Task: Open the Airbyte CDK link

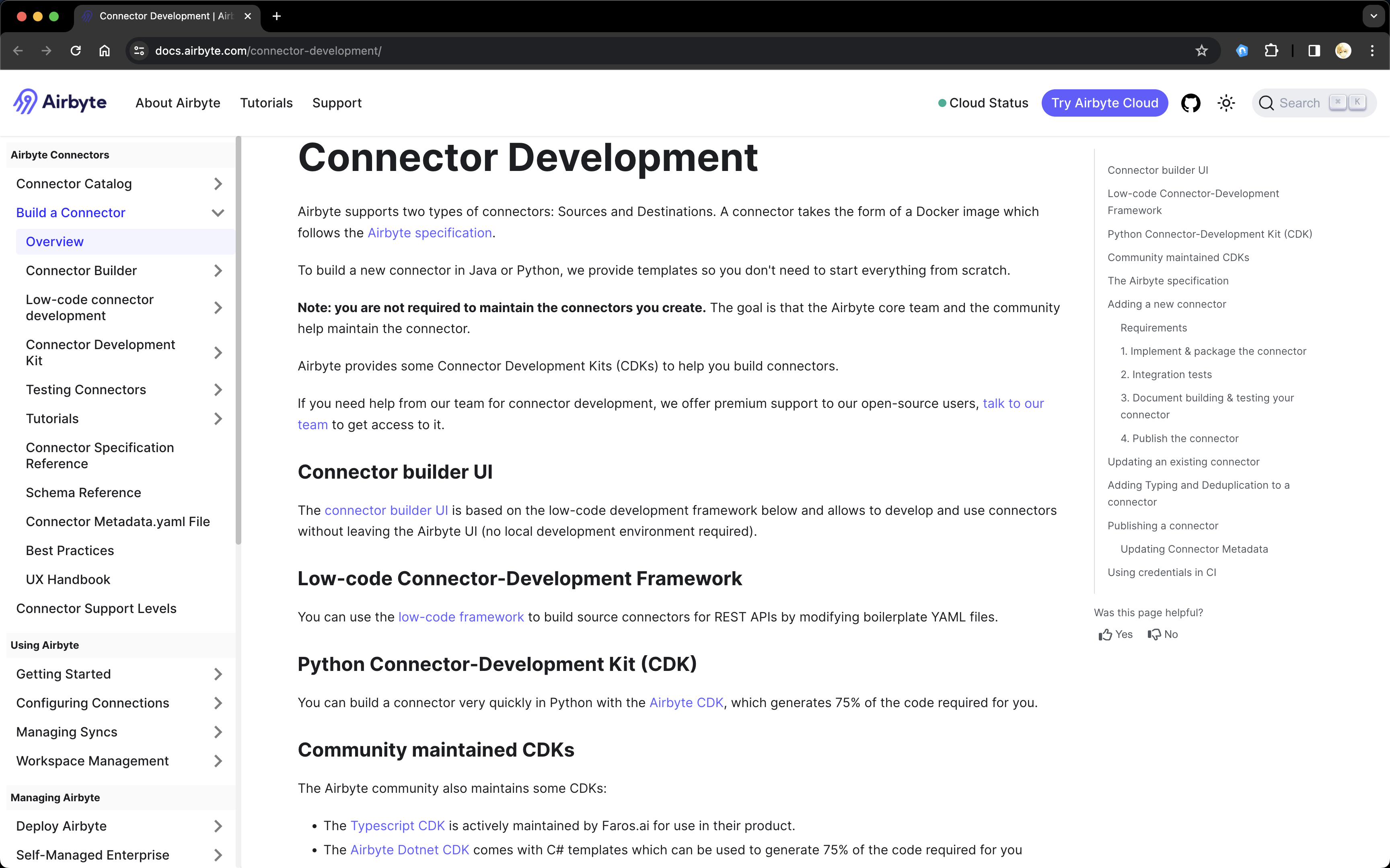Action: coord(687,703)
